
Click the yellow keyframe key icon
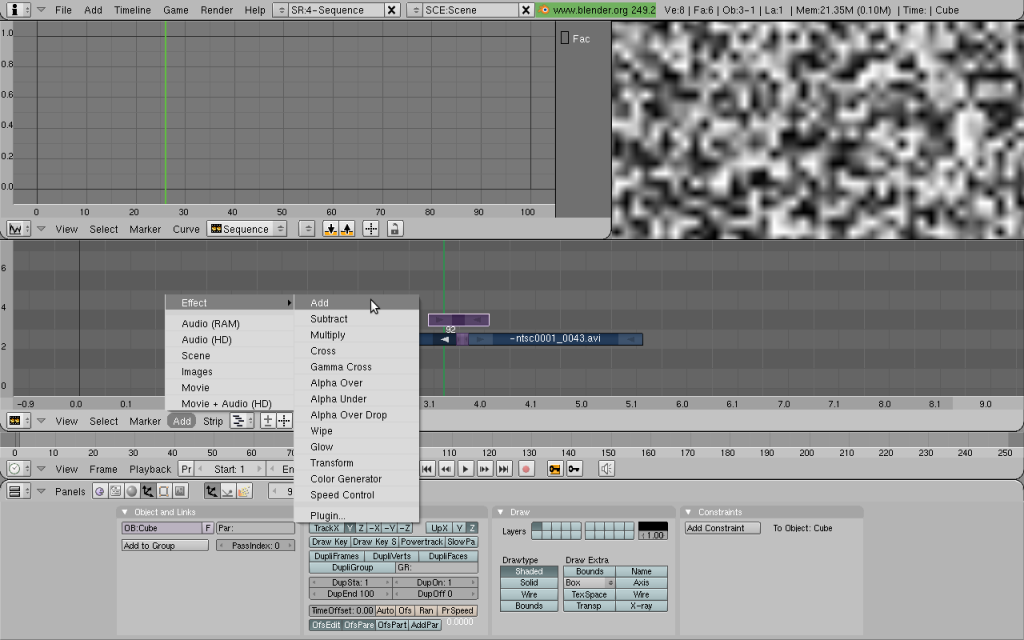click(553, 469)
